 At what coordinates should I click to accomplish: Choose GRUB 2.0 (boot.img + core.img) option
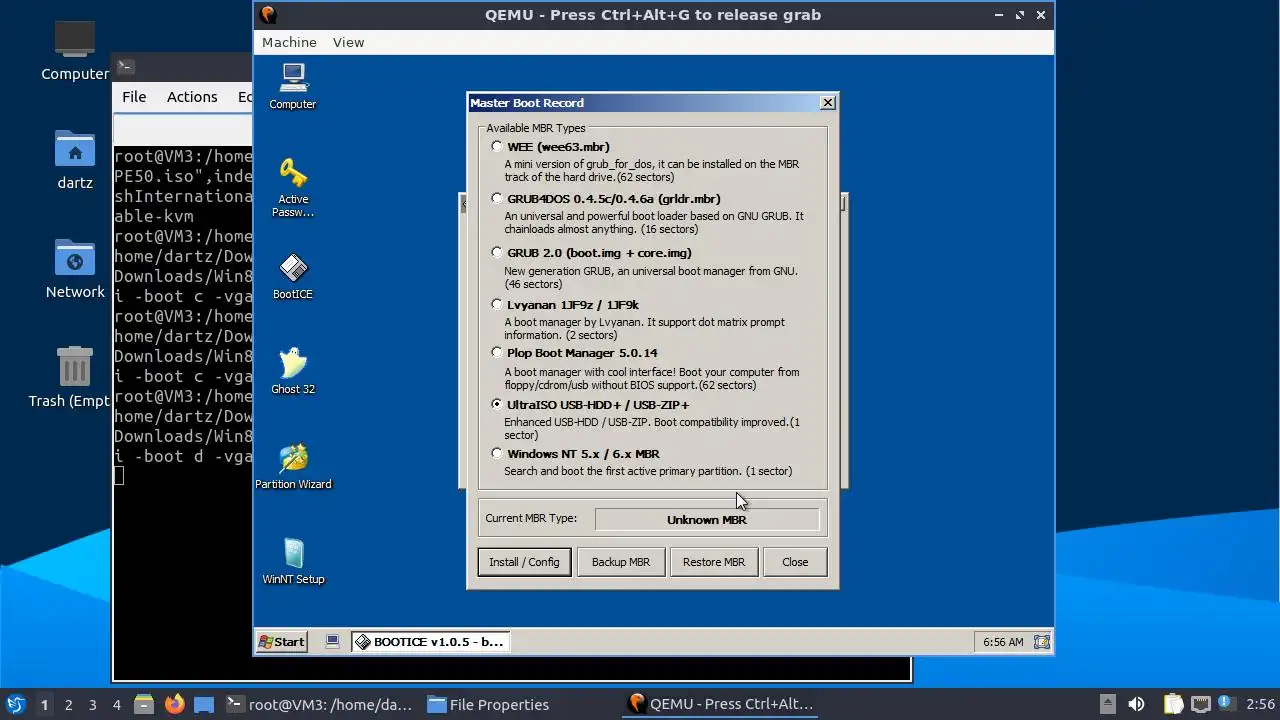[x=497, y=253]
